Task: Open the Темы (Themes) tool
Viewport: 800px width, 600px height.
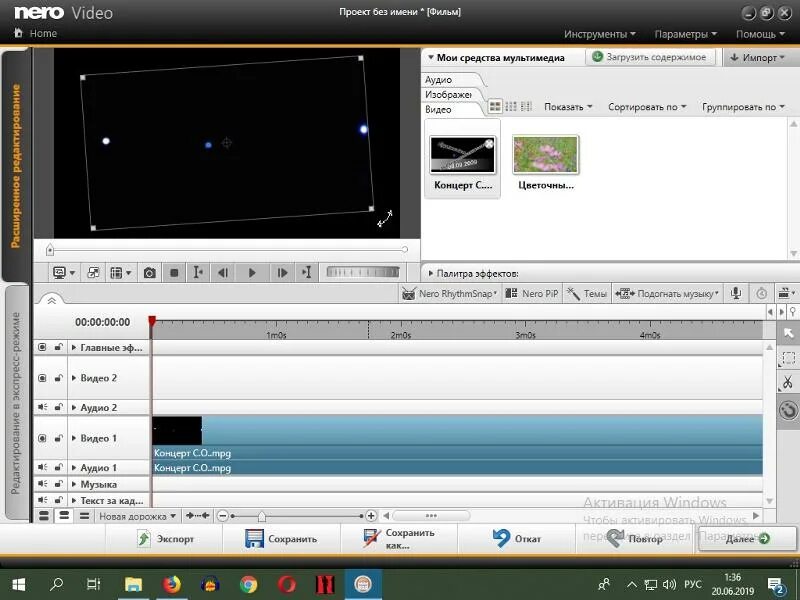Action: [587, 294]
